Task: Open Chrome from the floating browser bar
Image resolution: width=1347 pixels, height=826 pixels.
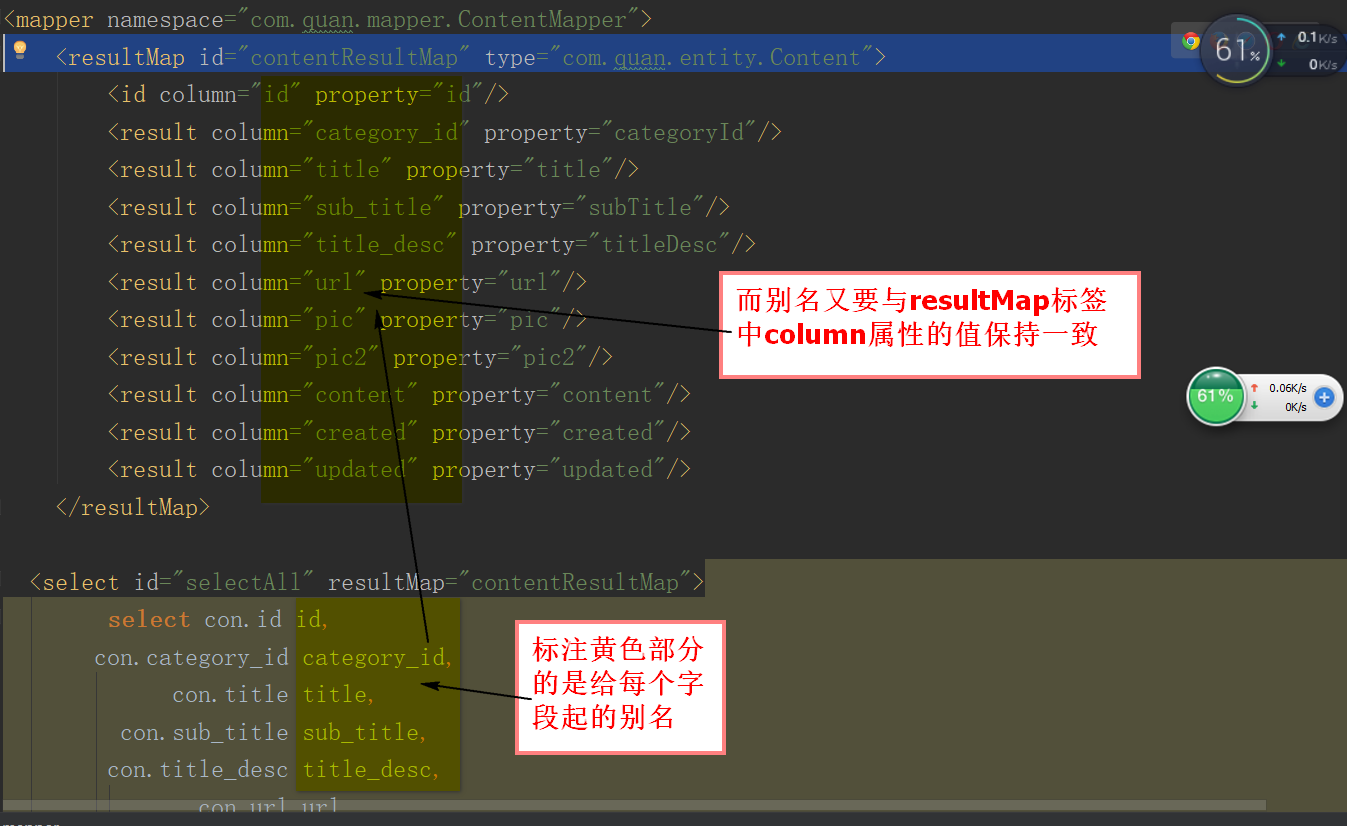Action: coord(1190,41)
